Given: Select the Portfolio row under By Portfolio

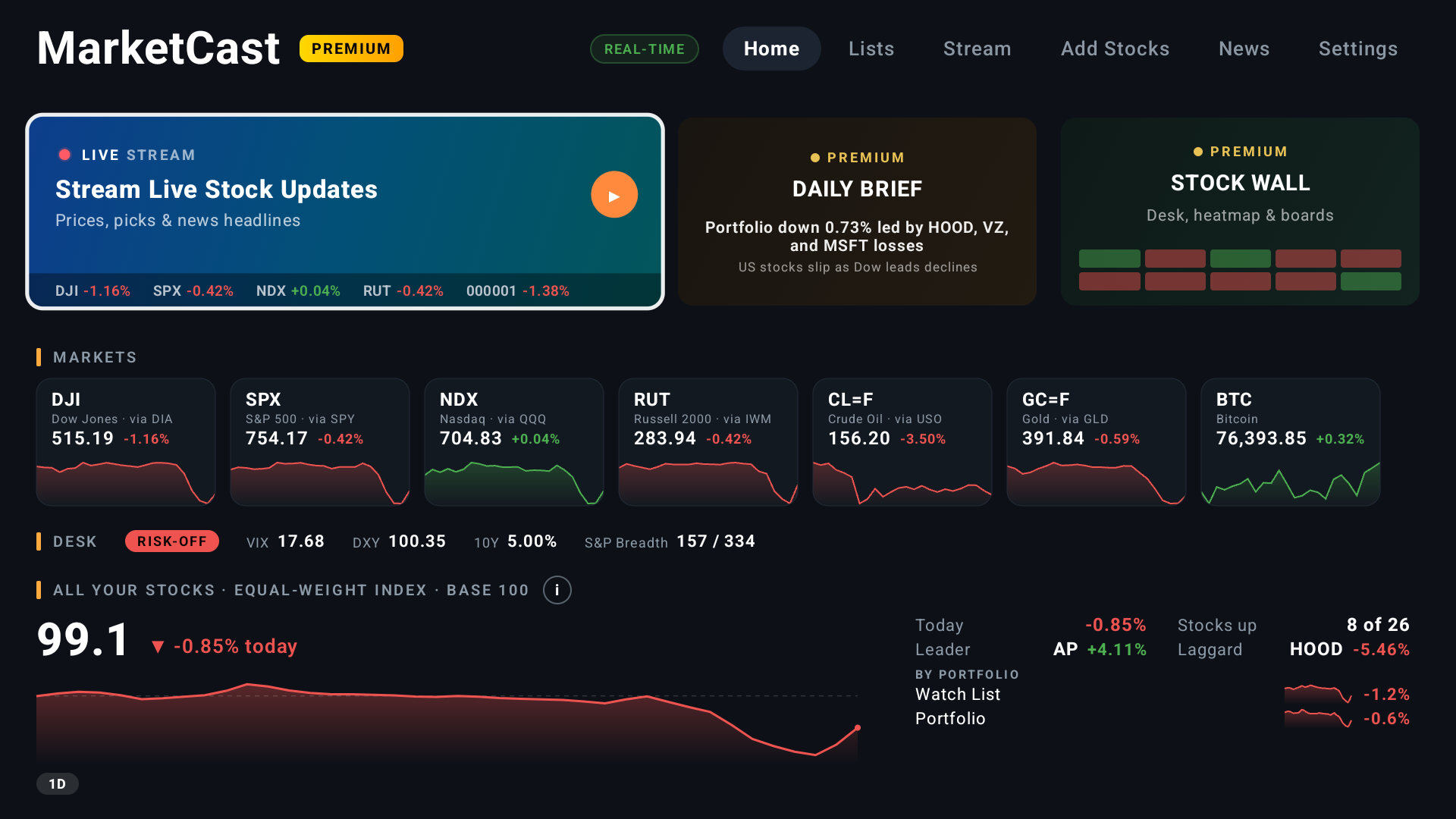Looking at the screenshot, I should (x=1162, y=719).
